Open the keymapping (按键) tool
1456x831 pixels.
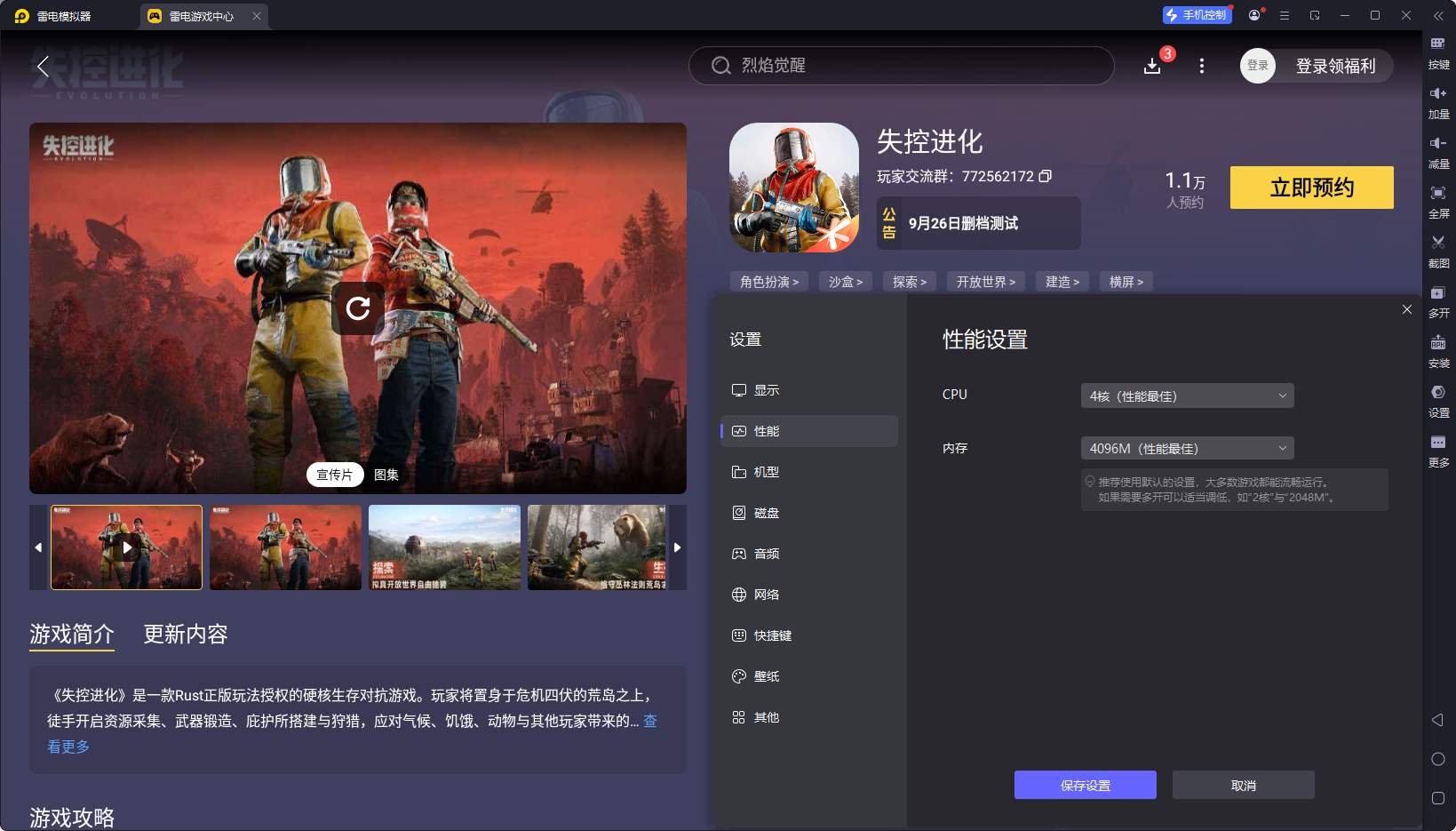click(x=1439, y=52)
